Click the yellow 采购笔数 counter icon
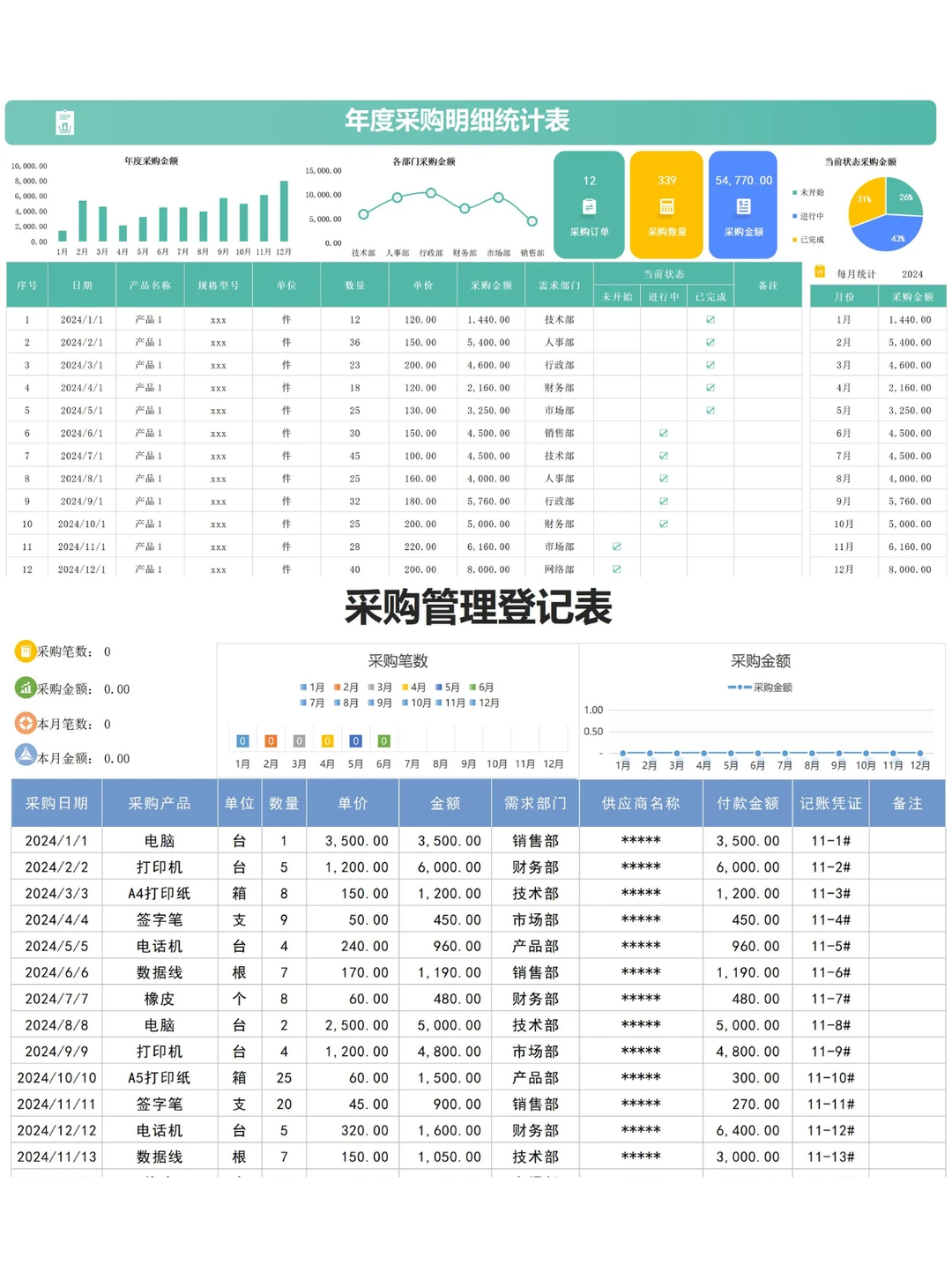The height and width of the screenshot is (1272, 952). [25, 652]
